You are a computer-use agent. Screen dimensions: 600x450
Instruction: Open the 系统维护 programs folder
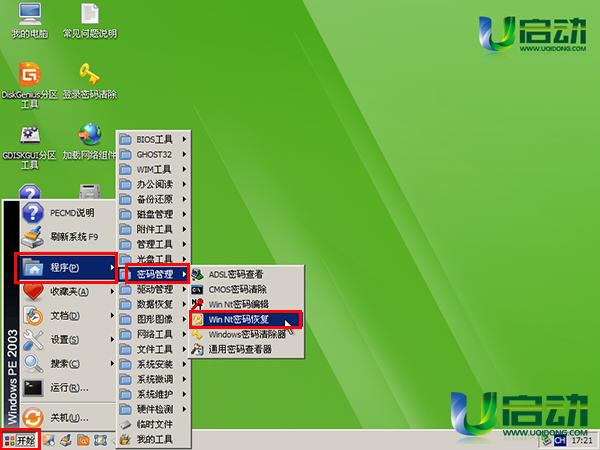click(x=153, y=394)
